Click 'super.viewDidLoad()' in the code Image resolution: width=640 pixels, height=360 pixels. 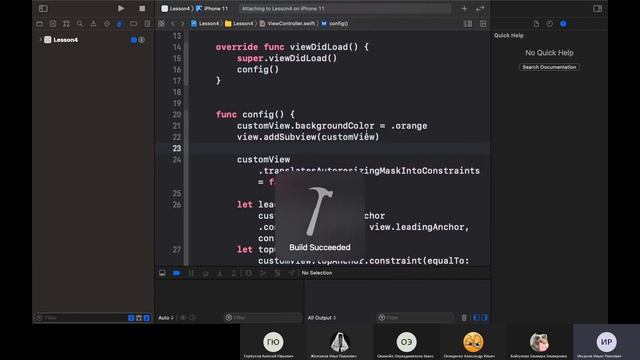[x=287, y=58]
